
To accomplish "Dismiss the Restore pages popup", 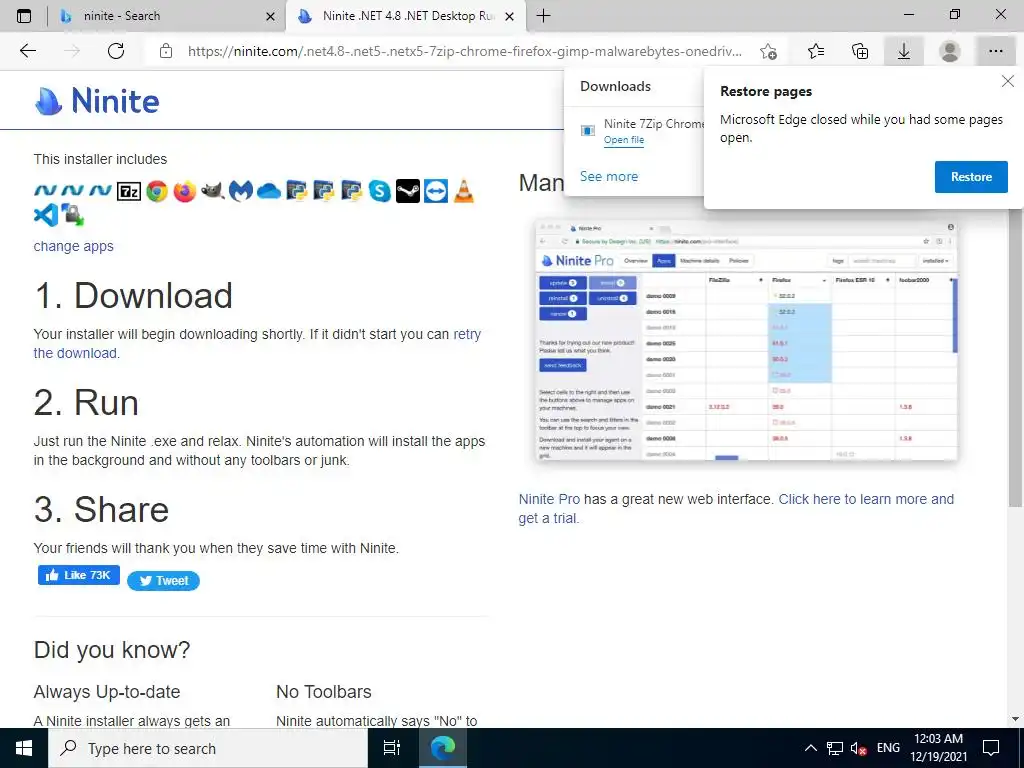I will (x=1008, y=81).
